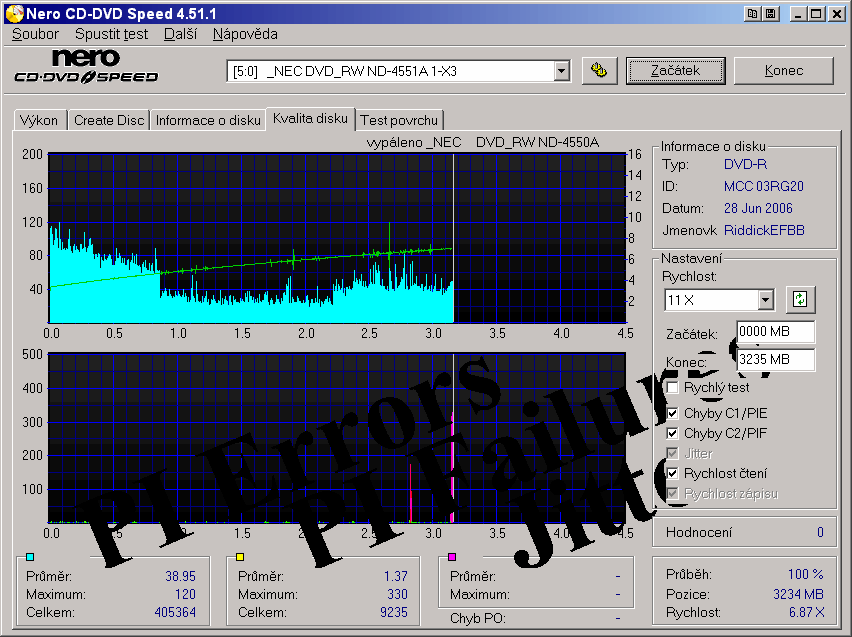This screenshot has height=637, width=852.
Task: Click the Pozice value 3234 MB
Action: pyautogui.click(x=798, y=595)
